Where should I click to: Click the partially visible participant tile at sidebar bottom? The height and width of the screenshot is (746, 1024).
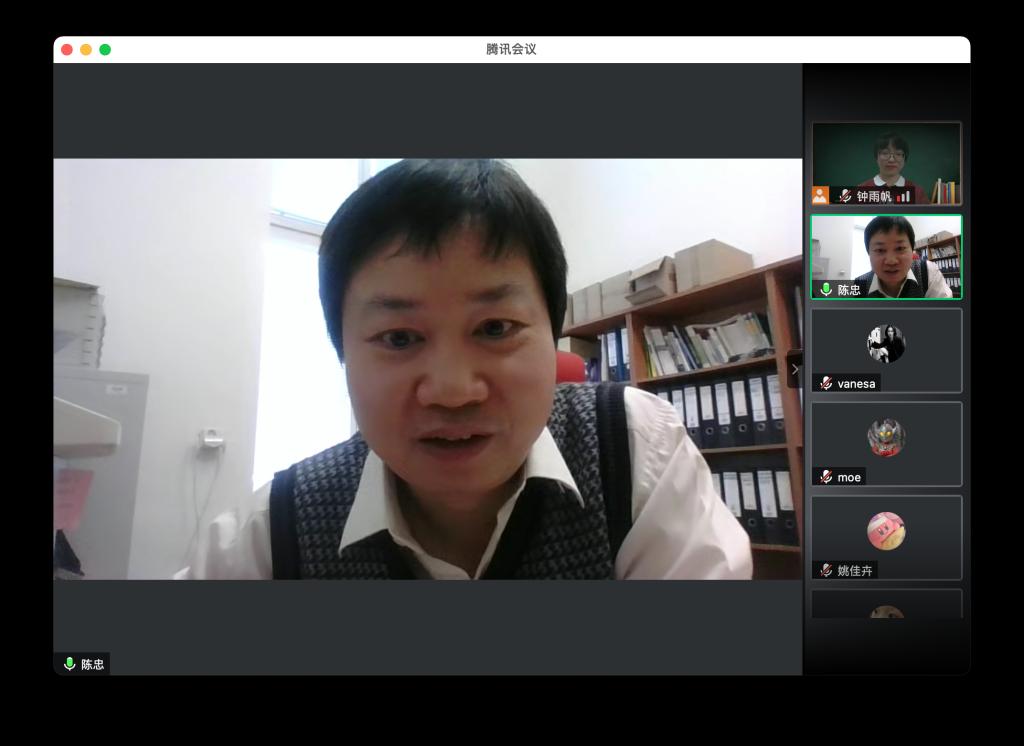tap(886, 605)
